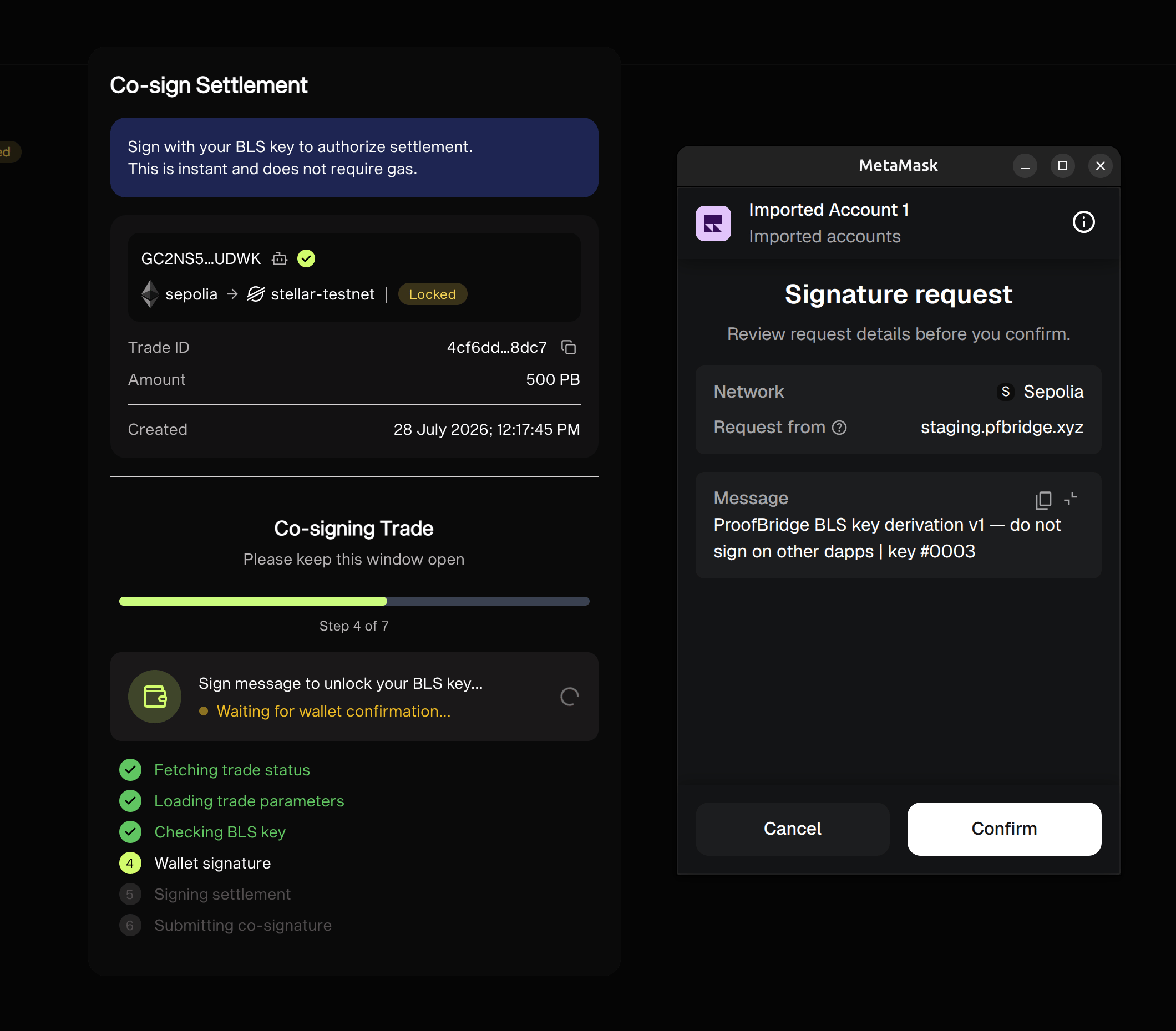Viewport: 1176px width, 1031px height.
Task: Click the created date 28 July 2026
Action: pyautogui.click(x=486, y=430)
